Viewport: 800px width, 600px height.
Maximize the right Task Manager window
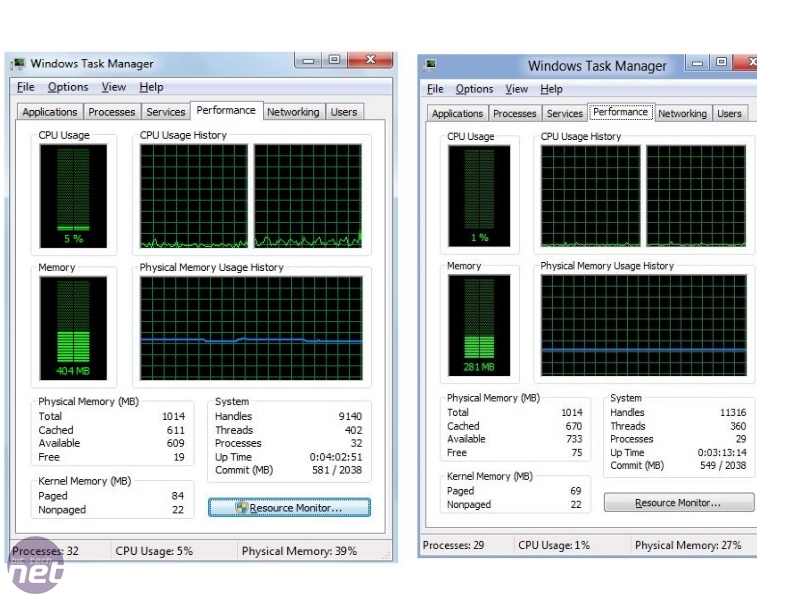[721, 63]
